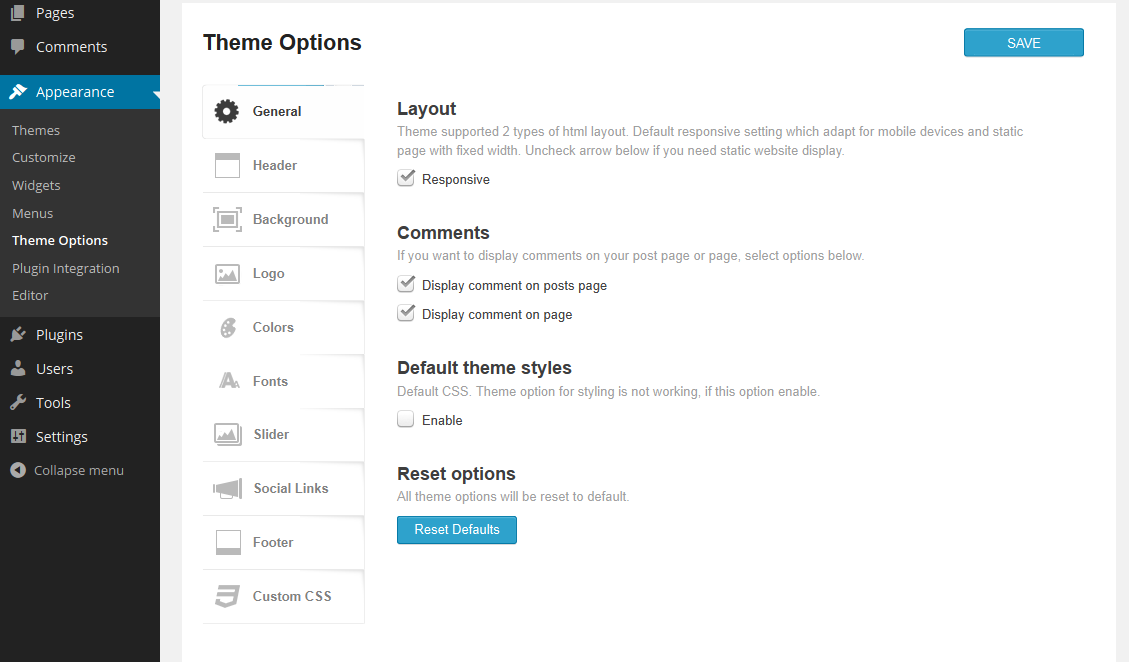Click the Reset Defaults button
1129x662 pixels.
pyautogui.click(x=457, y=530)
